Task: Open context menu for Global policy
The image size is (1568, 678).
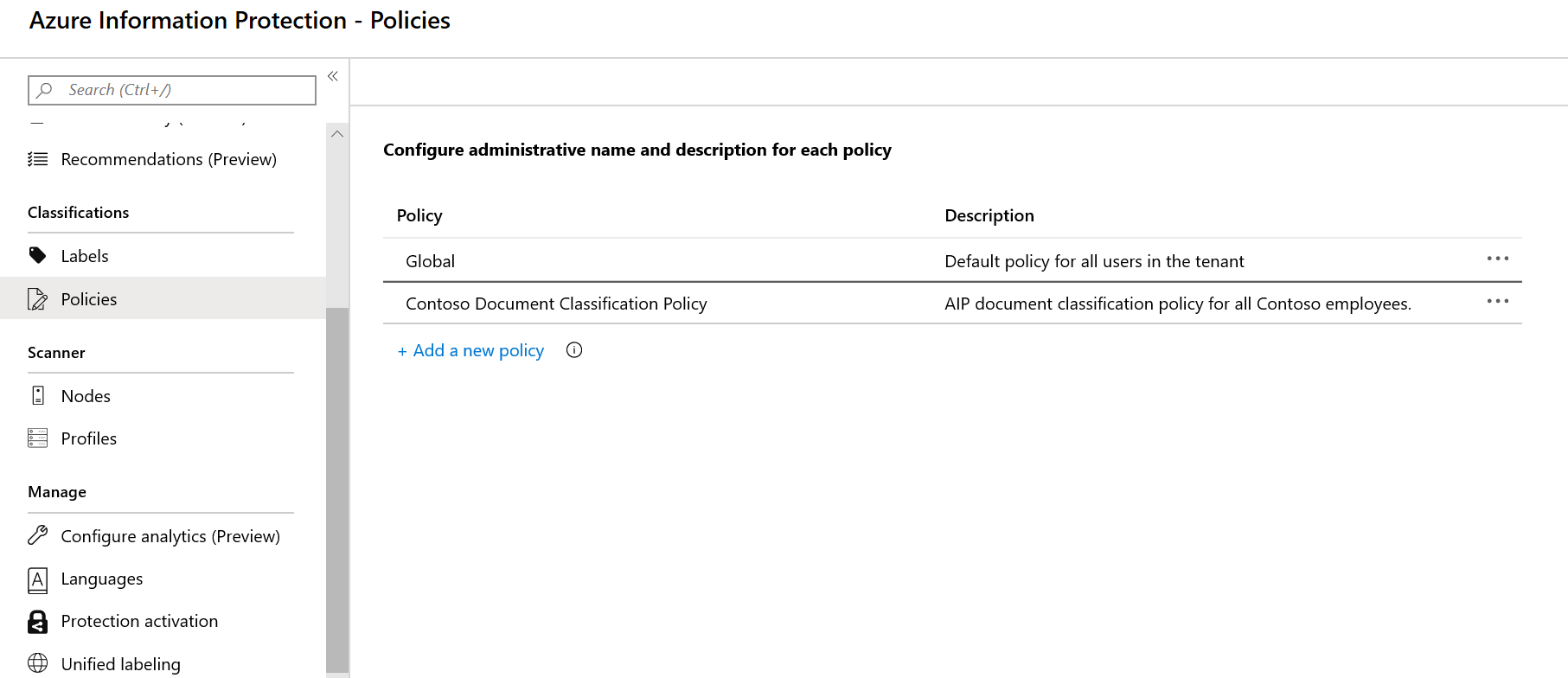Action: click(x=1498, y=259)
